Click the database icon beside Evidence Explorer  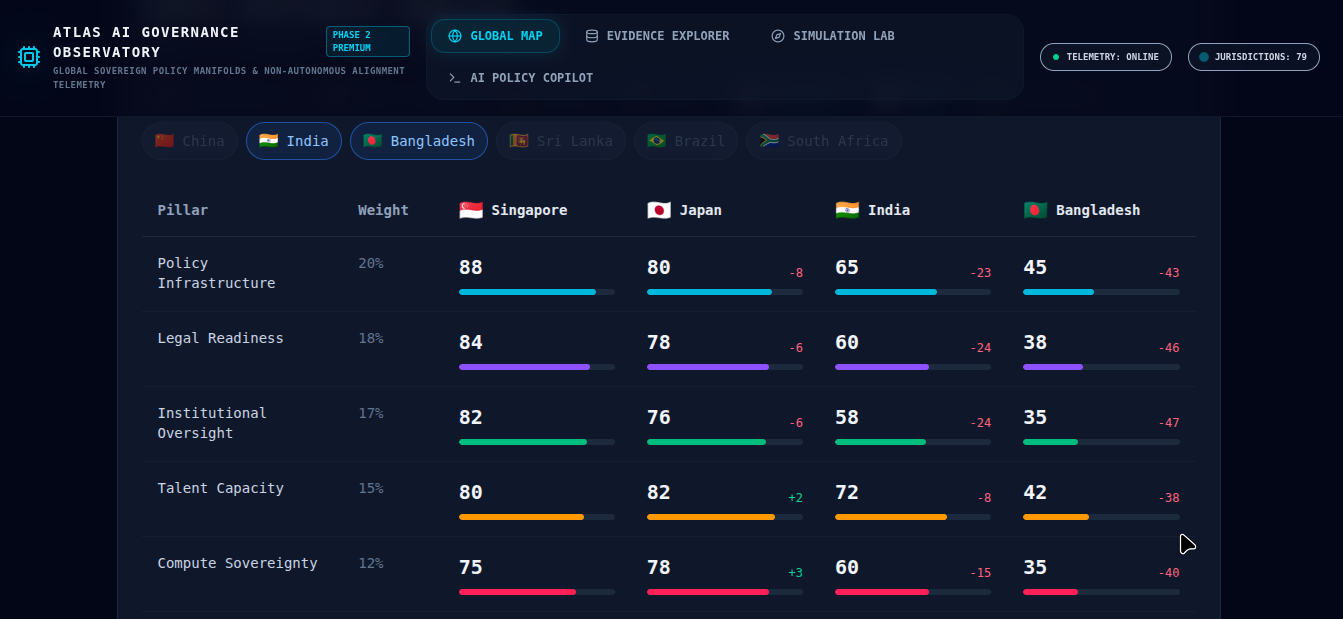(x=592, y=36)
